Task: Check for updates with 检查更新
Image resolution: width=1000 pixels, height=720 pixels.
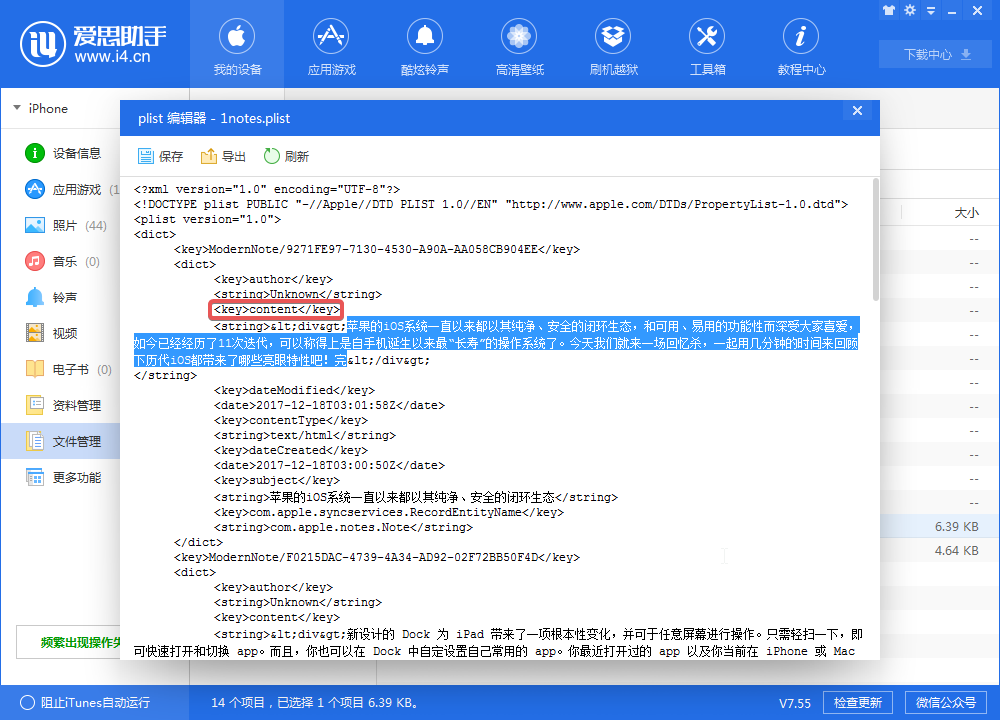Action: coord(858,702)
